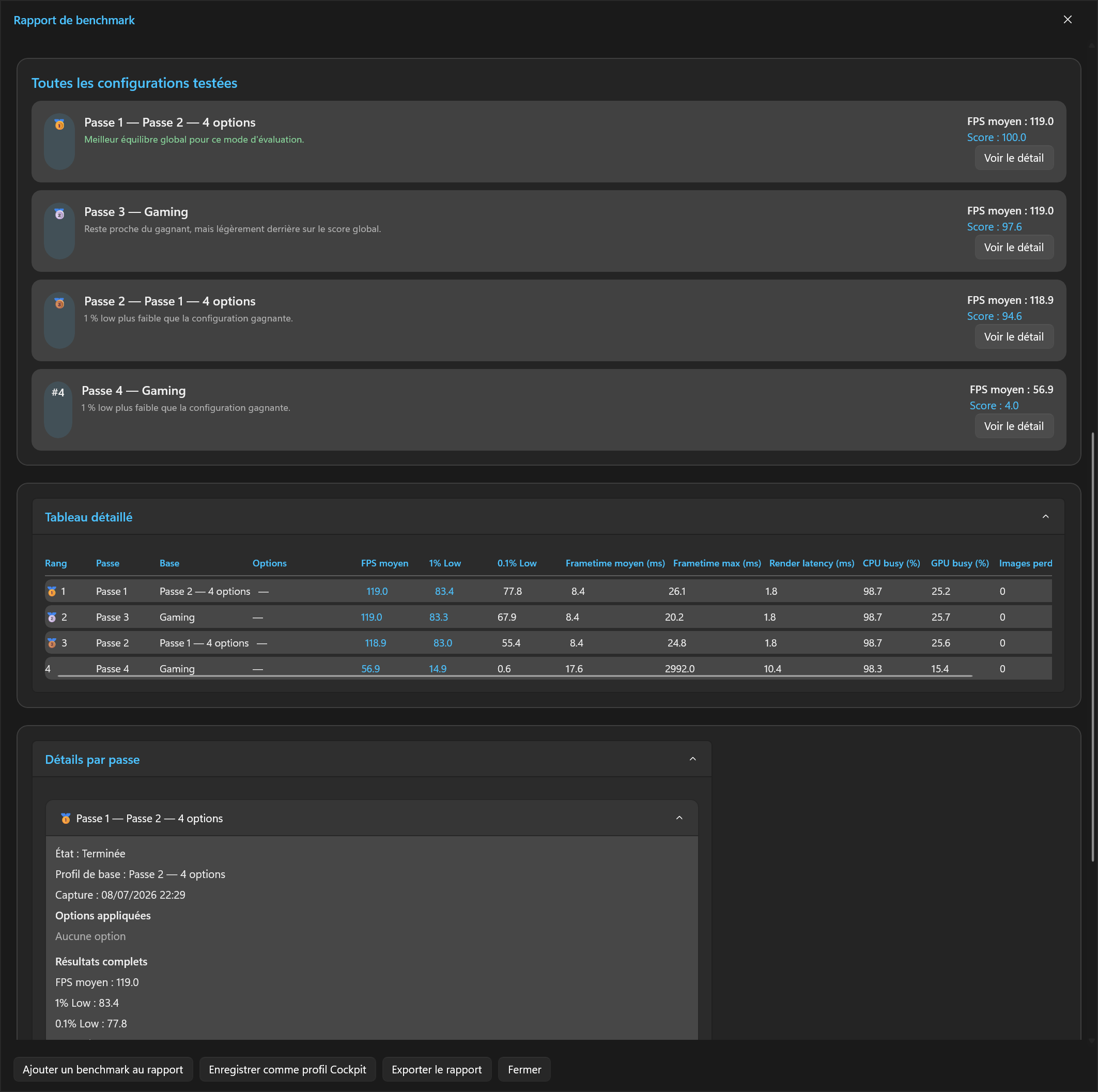Open Voir le détail for score 94.6 configuration

coord(1013,336)
